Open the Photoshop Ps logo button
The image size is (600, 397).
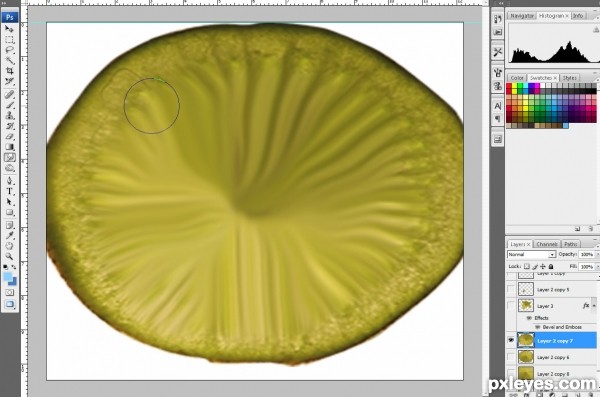tap(10, 17)
